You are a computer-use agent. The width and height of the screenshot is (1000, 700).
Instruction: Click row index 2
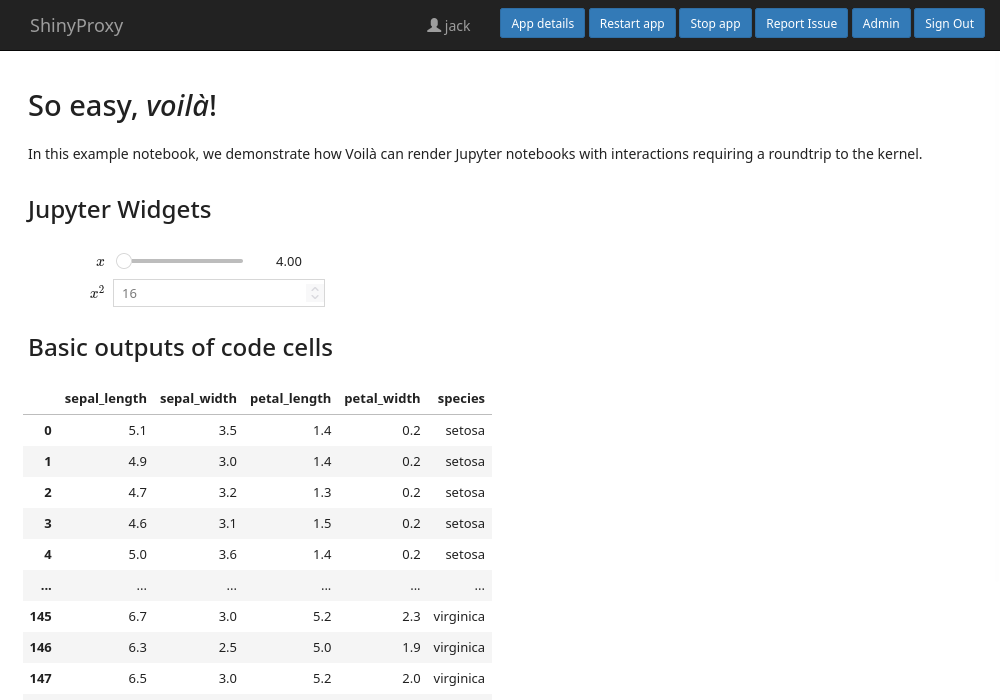click(48, 492)
